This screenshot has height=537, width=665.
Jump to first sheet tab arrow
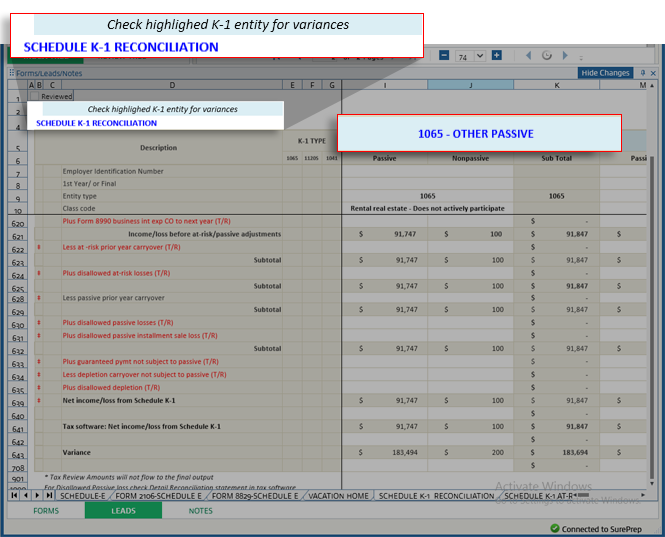14,496
